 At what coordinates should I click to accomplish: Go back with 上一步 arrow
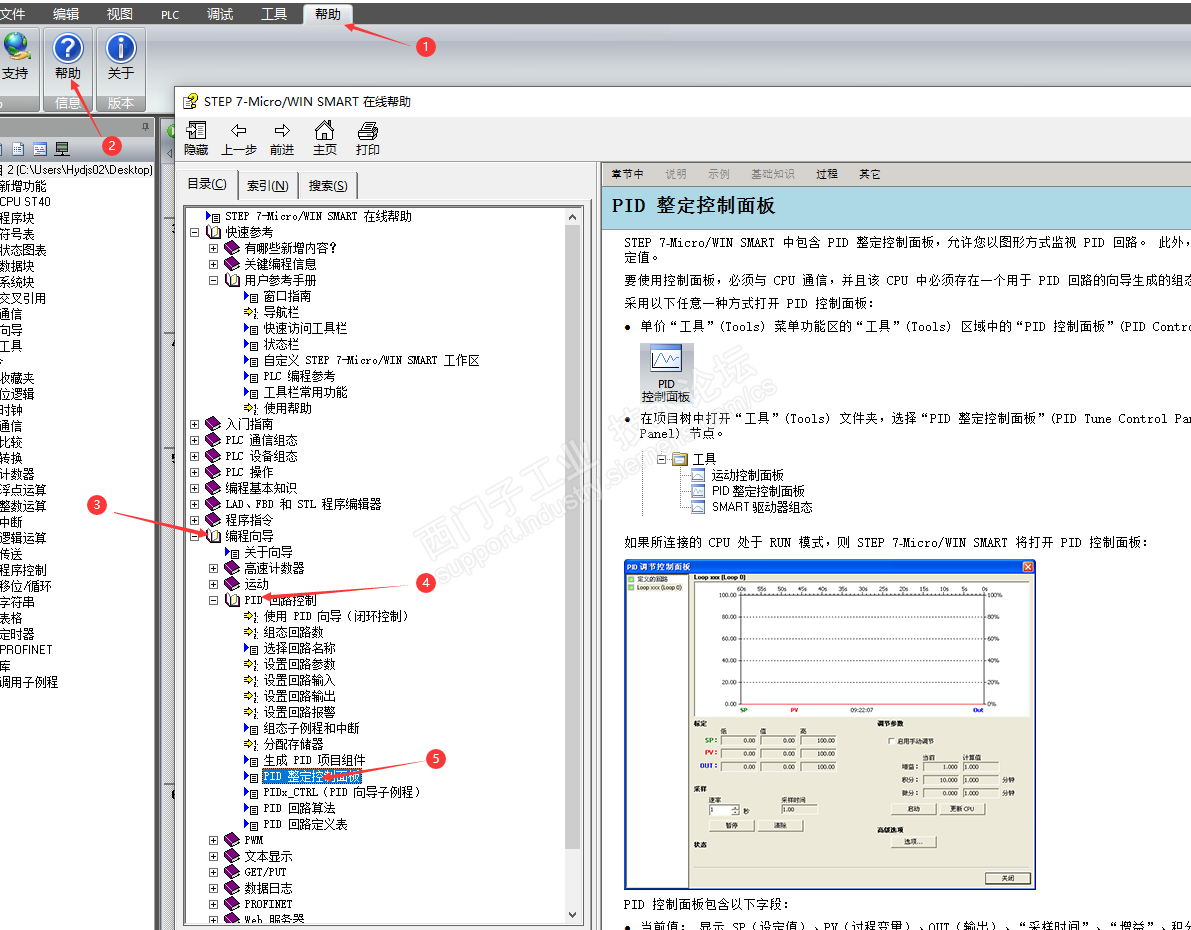239,138
